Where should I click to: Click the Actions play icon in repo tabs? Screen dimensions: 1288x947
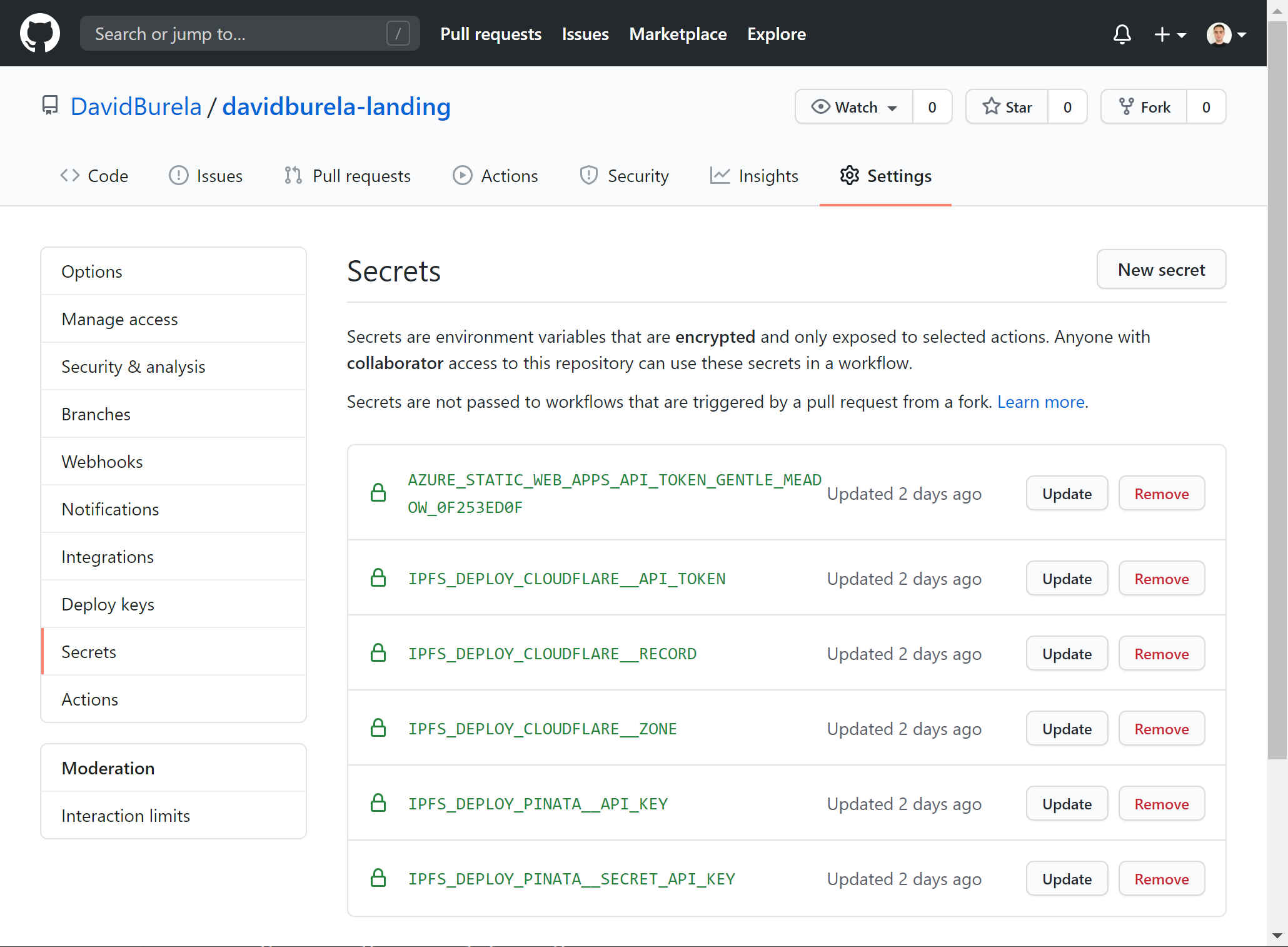(x=462, y=176)
